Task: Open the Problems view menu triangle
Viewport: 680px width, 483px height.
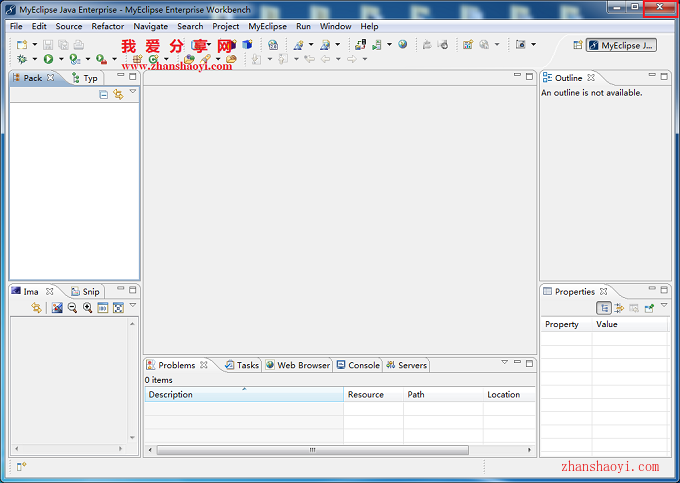Action: click(x=504, y=362)
